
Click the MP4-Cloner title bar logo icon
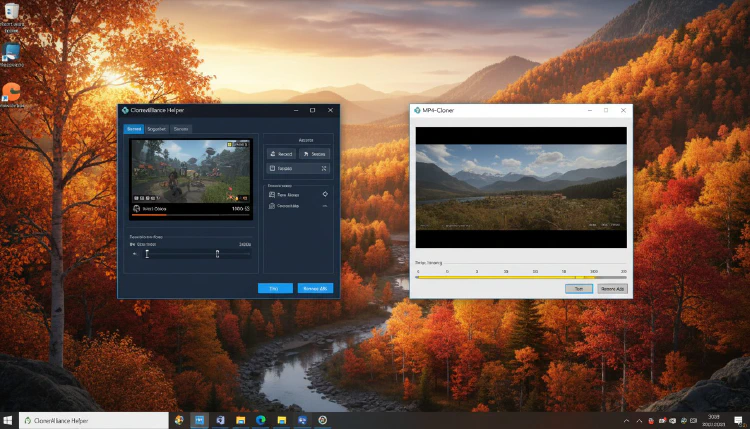point(417,110)
